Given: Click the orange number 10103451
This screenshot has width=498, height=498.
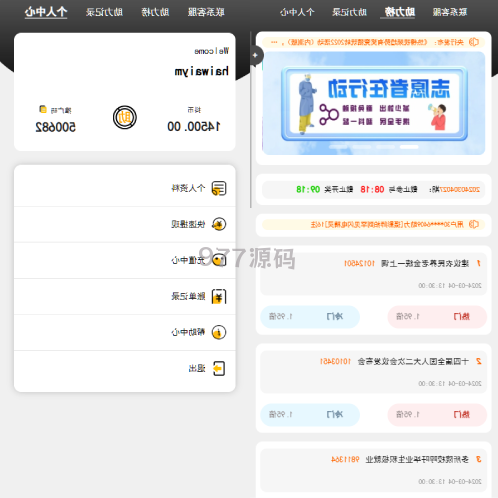Looking at the screenshot, I should point(335,362).
